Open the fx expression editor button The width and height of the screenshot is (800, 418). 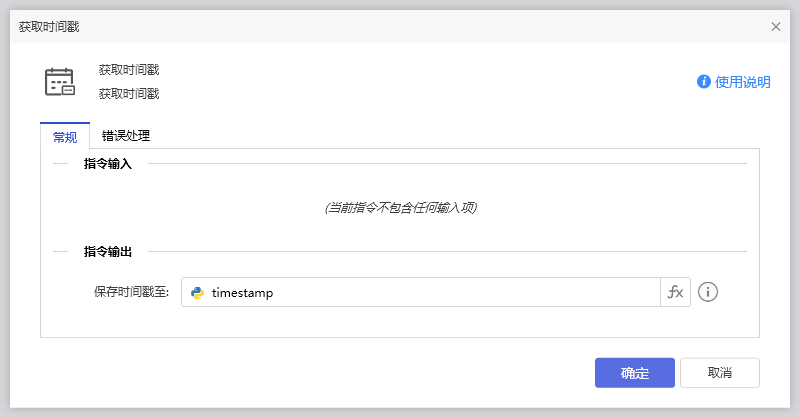click(676, 293)
